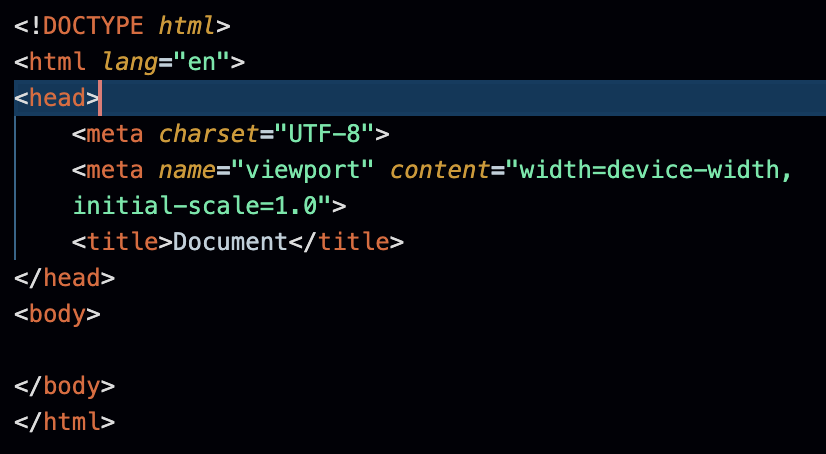Place cursor in the lang attribute name
The image size is (826, 454).
point(130,62)
